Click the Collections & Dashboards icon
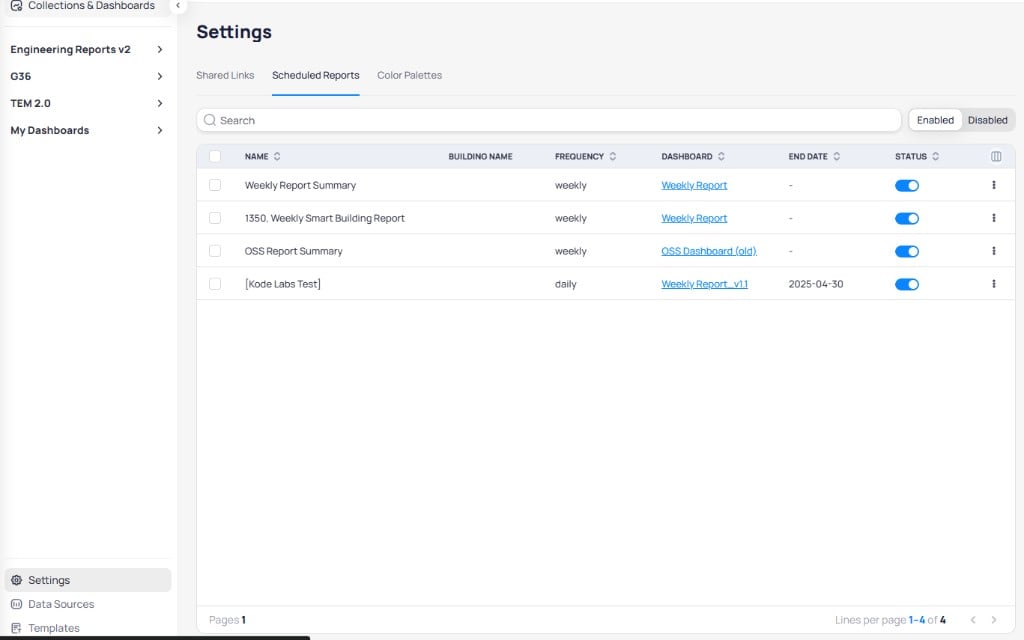Image resolution: width=1024 pixels, height=640 pixels. (16, 5)
